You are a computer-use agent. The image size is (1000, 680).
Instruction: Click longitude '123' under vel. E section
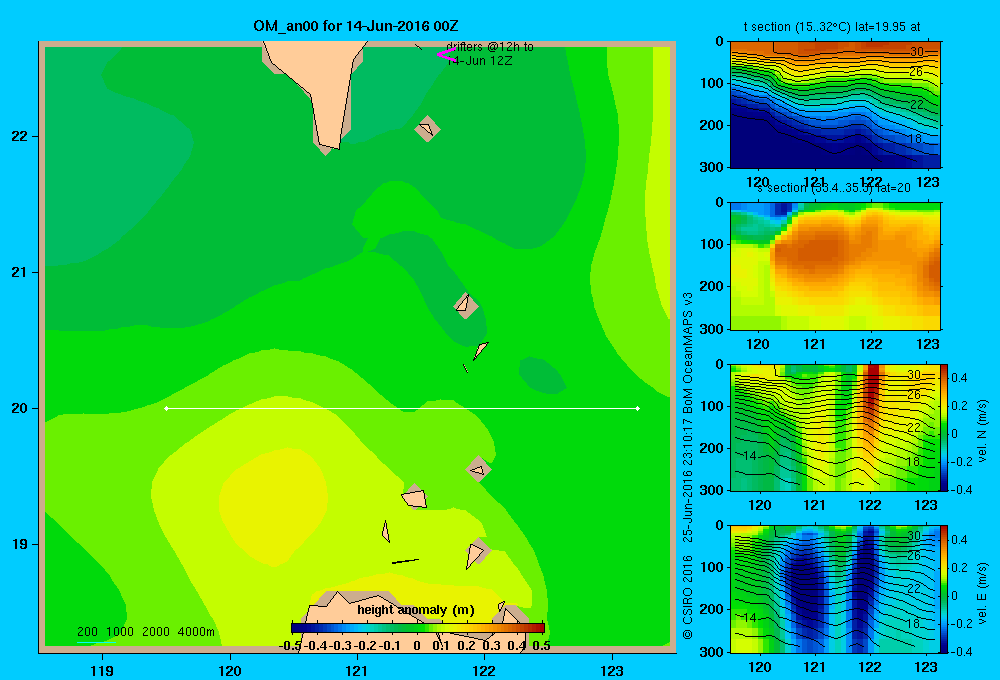tap(925, 667)
